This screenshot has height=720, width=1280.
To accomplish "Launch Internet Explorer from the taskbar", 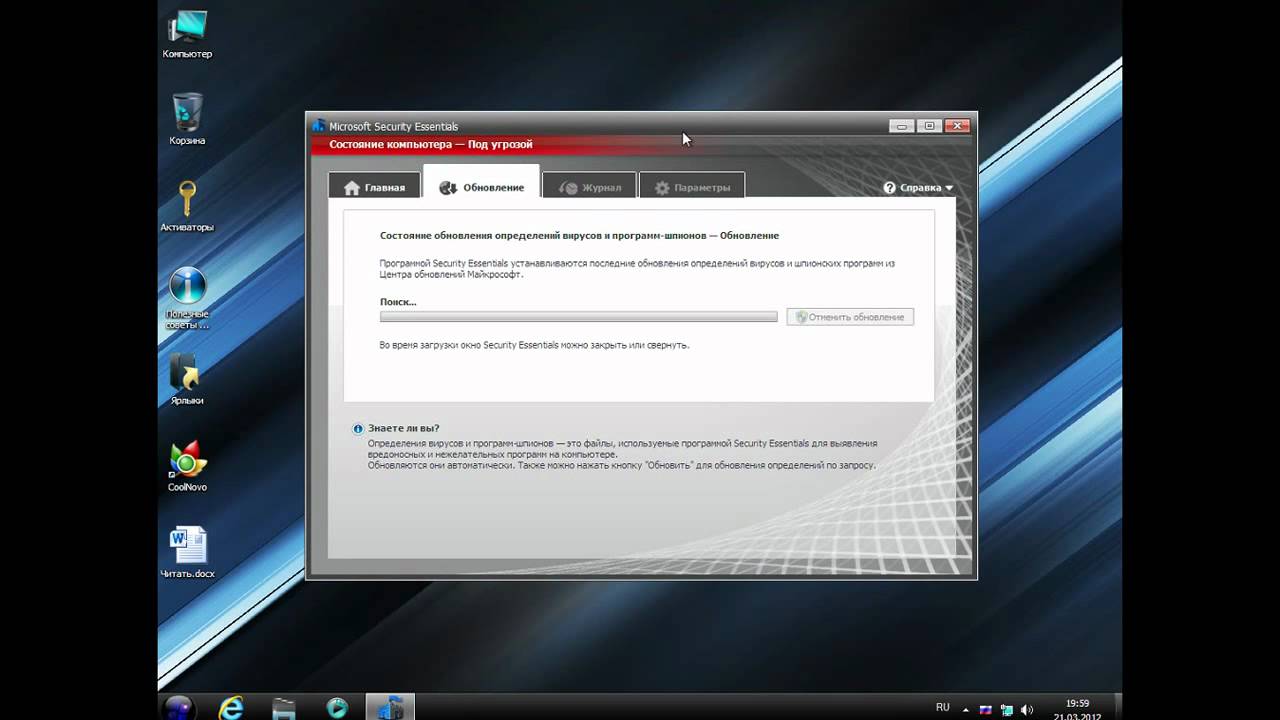I will click(232, 707).
